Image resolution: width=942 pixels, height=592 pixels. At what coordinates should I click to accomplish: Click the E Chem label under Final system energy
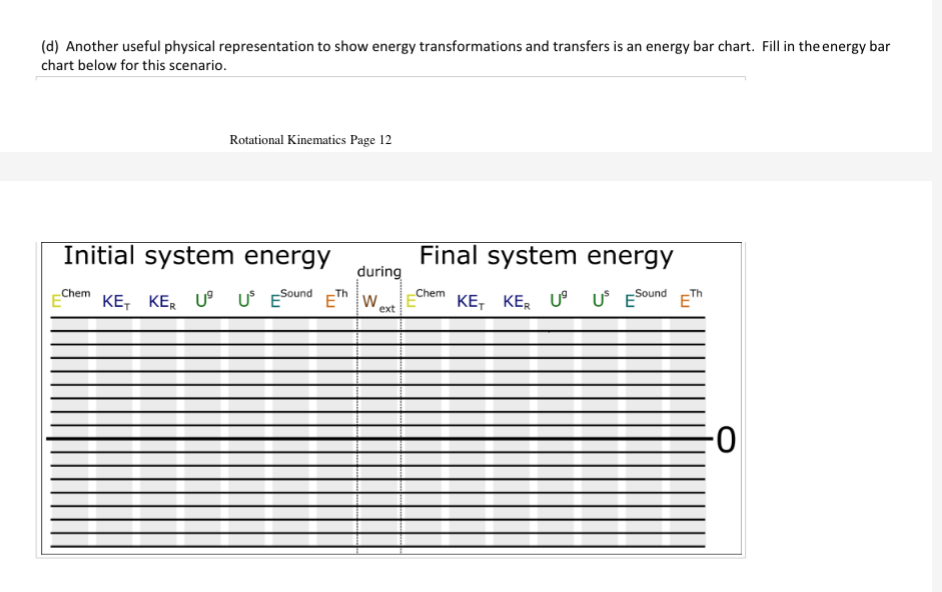425,298
